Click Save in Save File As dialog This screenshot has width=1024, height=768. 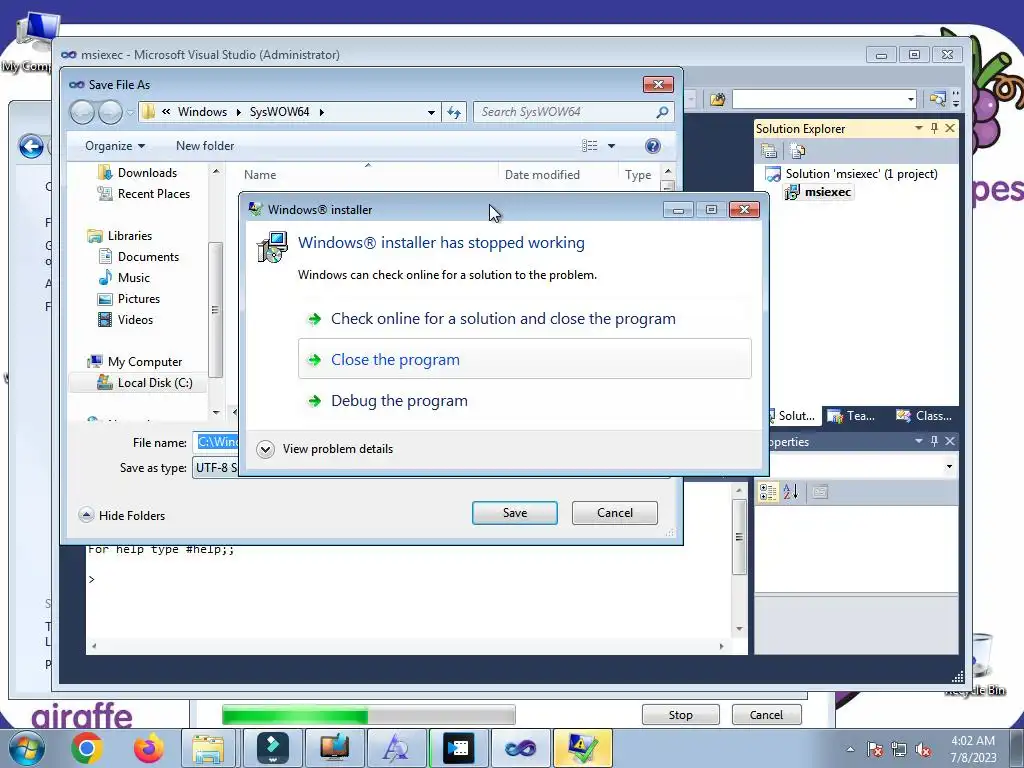coord(515,513)
